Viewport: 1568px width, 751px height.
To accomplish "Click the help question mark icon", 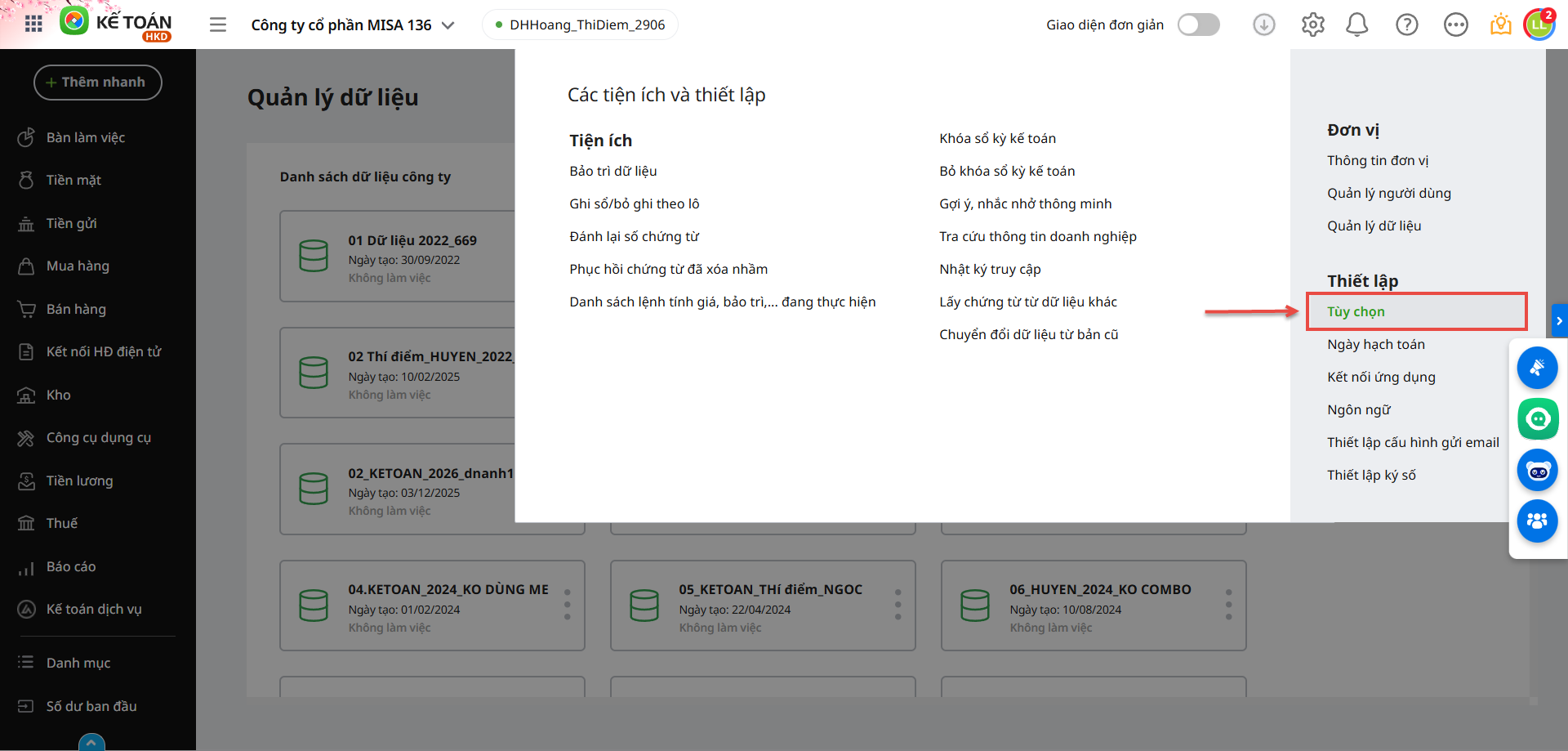I will click(x=1406, y=25).
